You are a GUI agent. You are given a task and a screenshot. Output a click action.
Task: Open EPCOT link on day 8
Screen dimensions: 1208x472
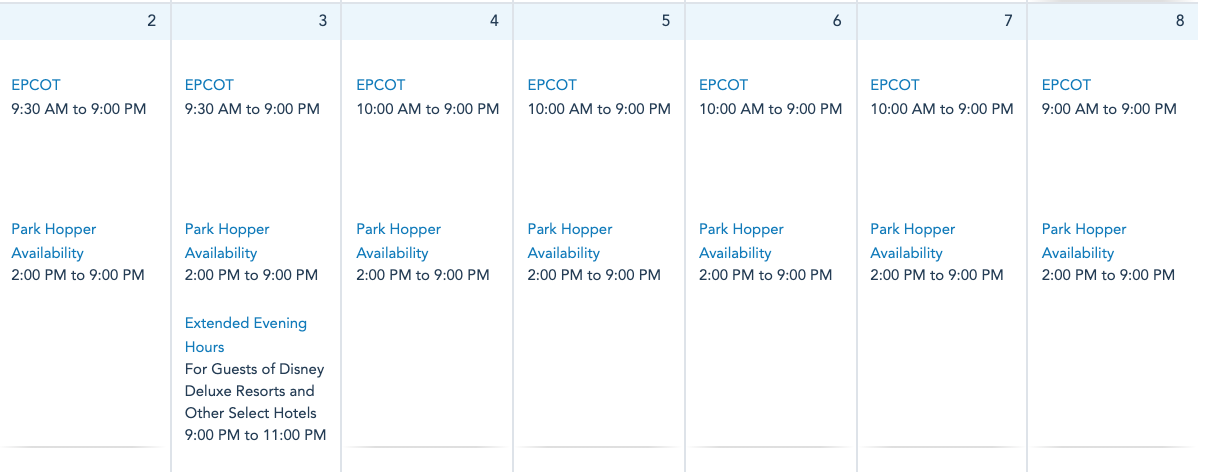click(1066, 85)
